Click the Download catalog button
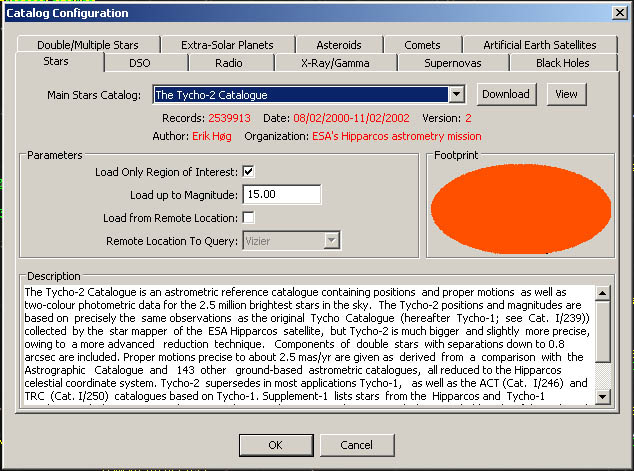634x471 pixels. tap(505, 94)
